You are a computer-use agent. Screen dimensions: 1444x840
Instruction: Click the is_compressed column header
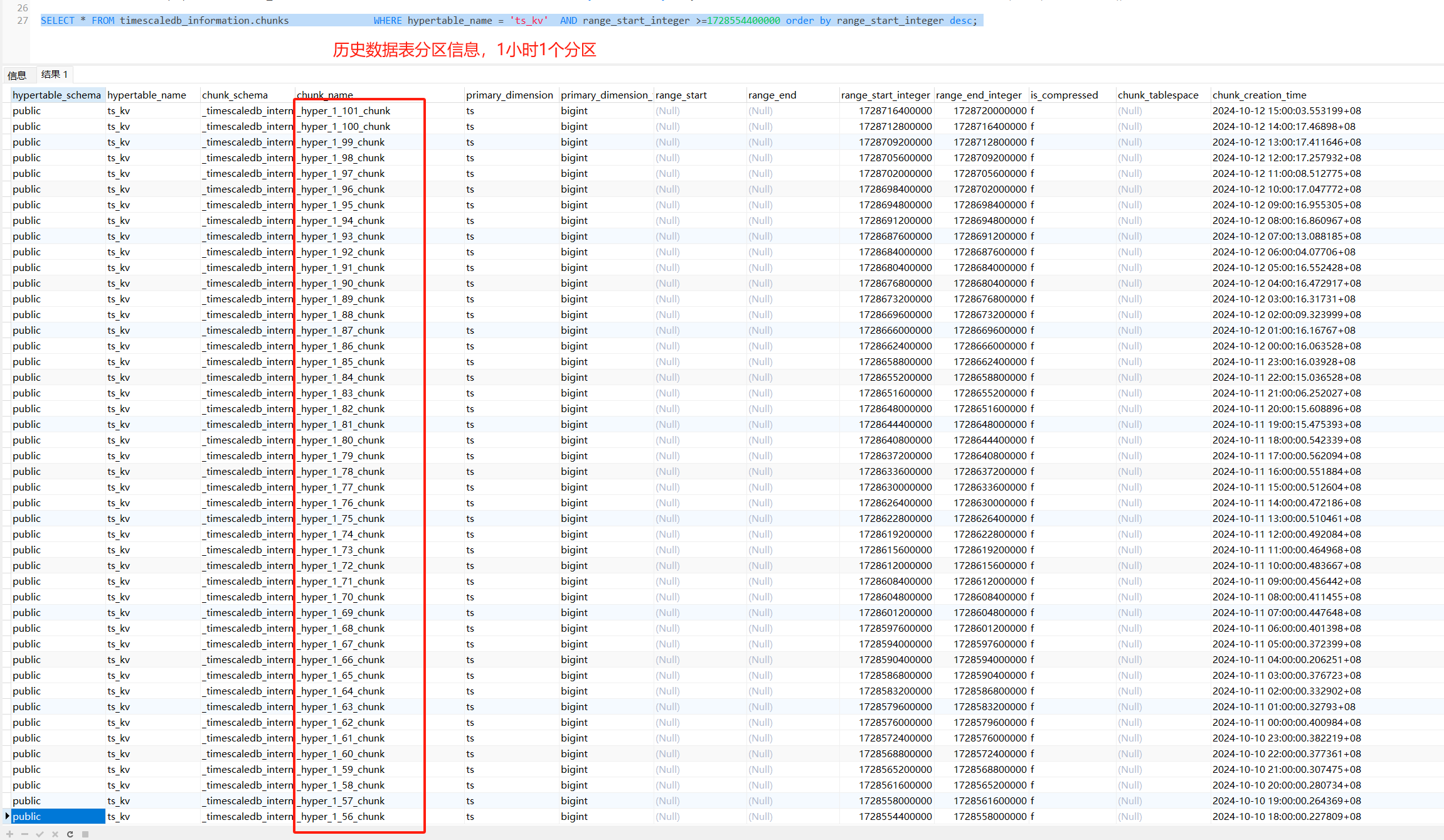point(1064,95)
